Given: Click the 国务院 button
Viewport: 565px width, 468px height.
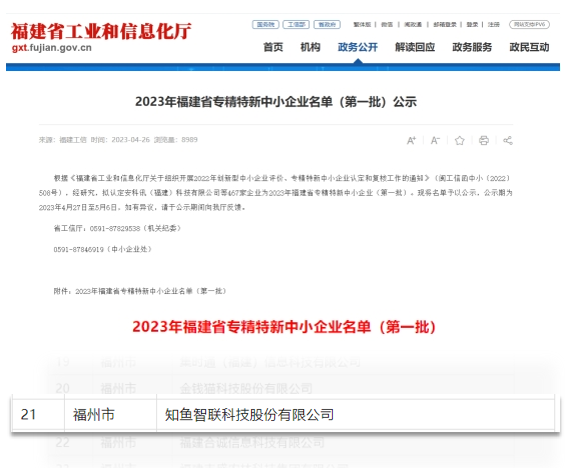Looking at the screenshot, I should point(266,24).
